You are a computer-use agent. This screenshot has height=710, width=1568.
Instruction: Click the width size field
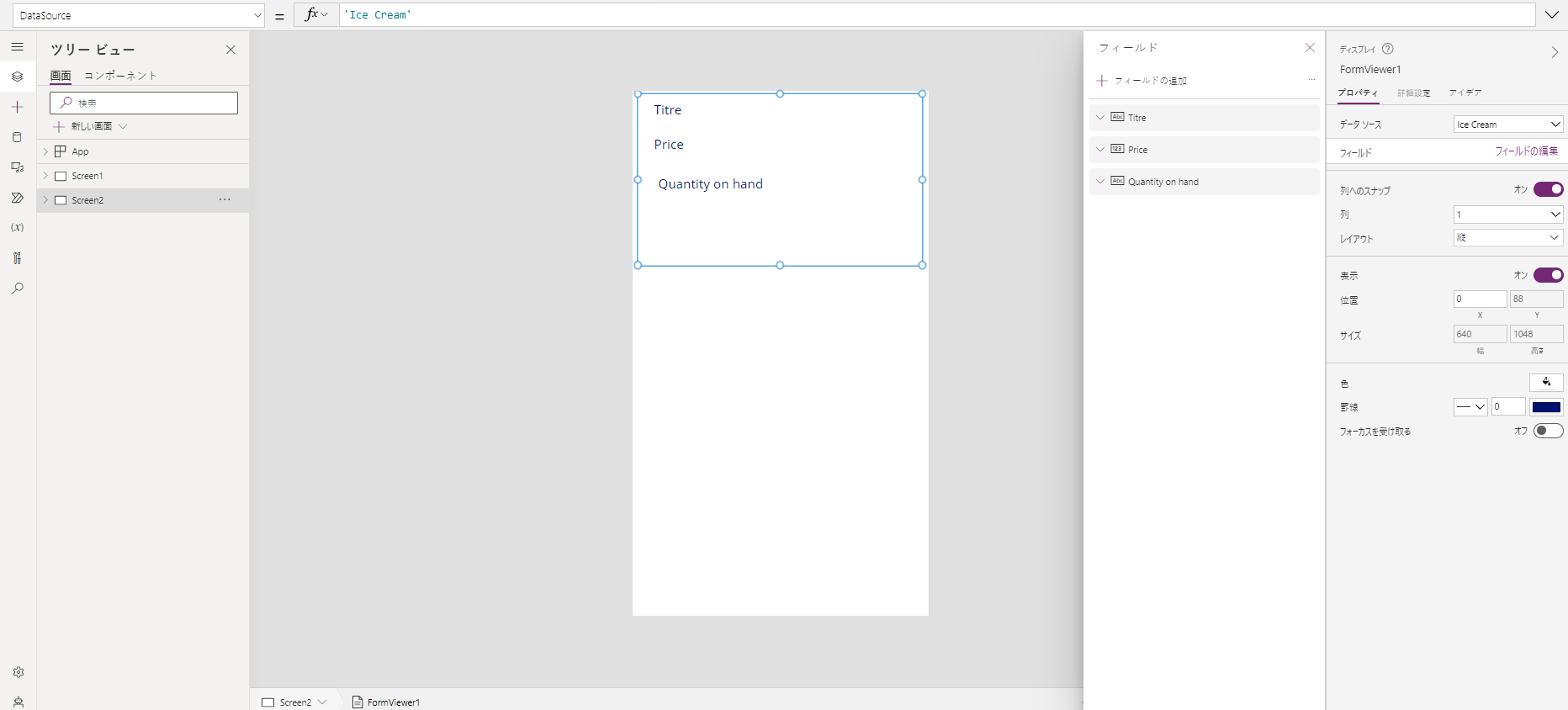coord(1480,334)
